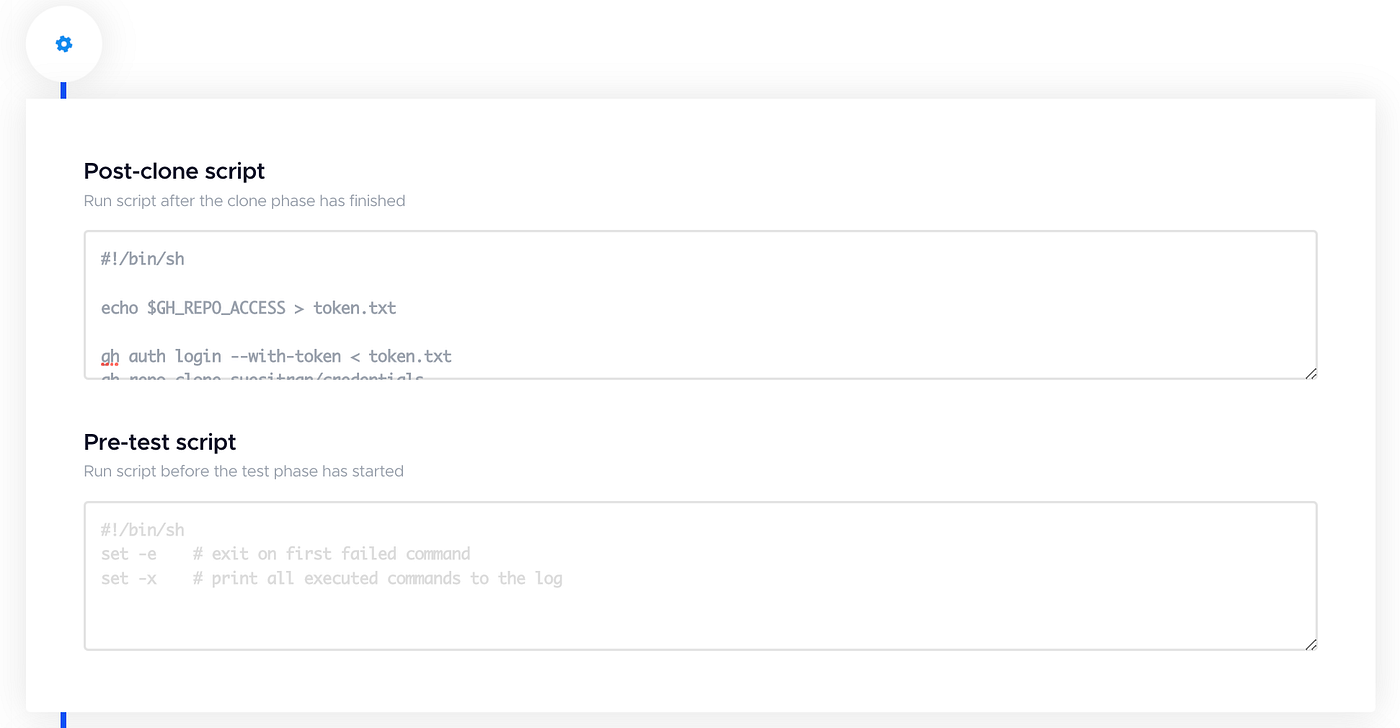
Task: Click the blue connector line above the panel
Action: [63, 88]
